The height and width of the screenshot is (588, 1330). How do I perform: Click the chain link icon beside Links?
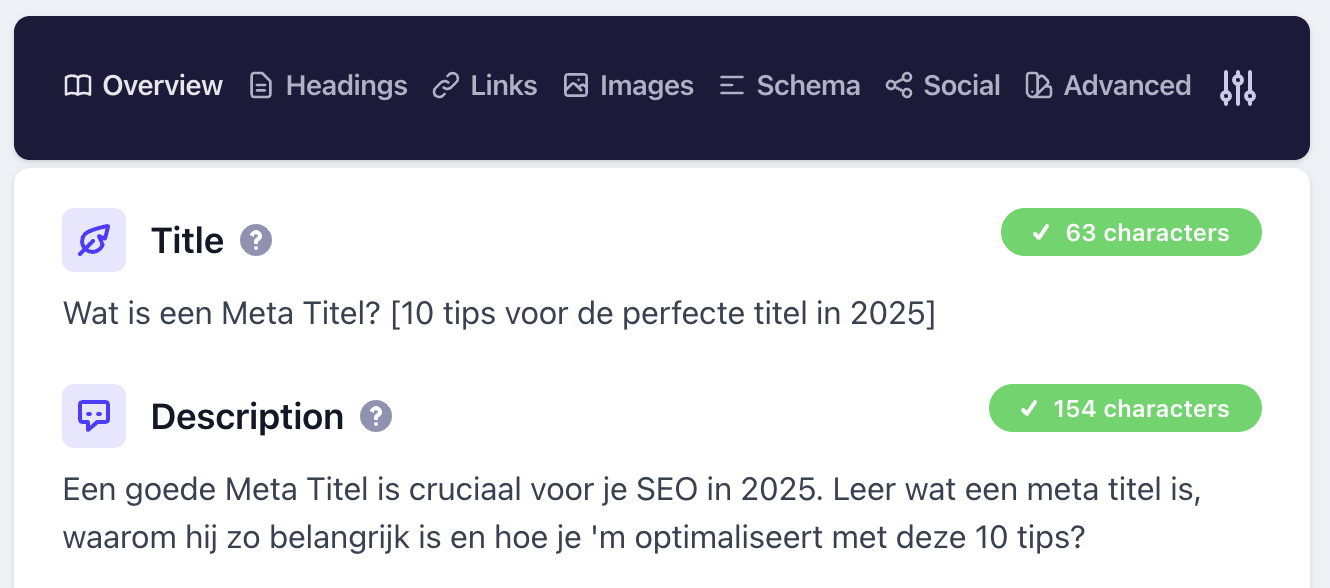(x=447, y=86)
